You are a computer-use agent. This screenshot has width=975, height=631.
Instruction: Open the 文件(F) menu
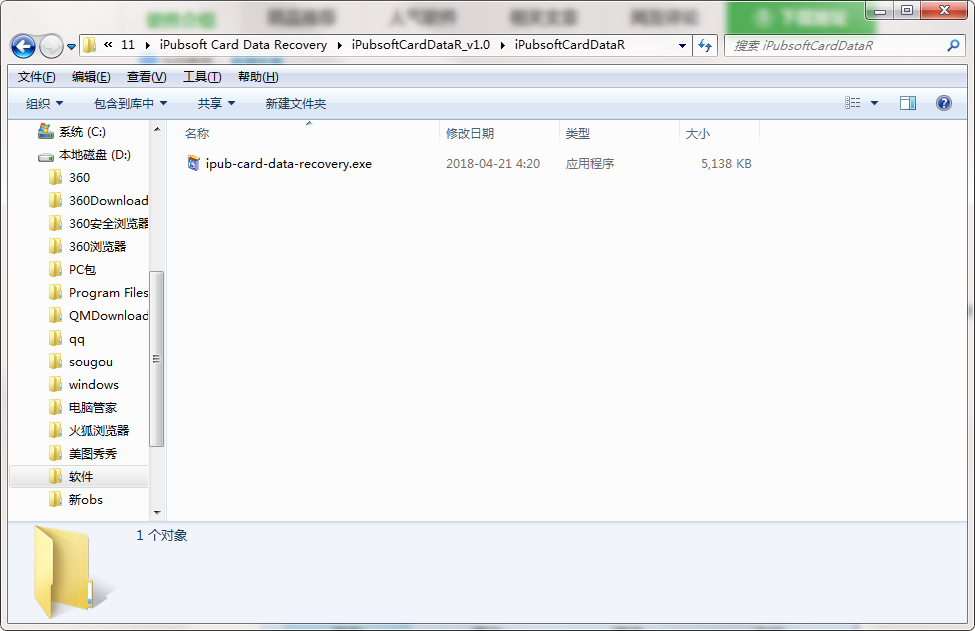37,76
